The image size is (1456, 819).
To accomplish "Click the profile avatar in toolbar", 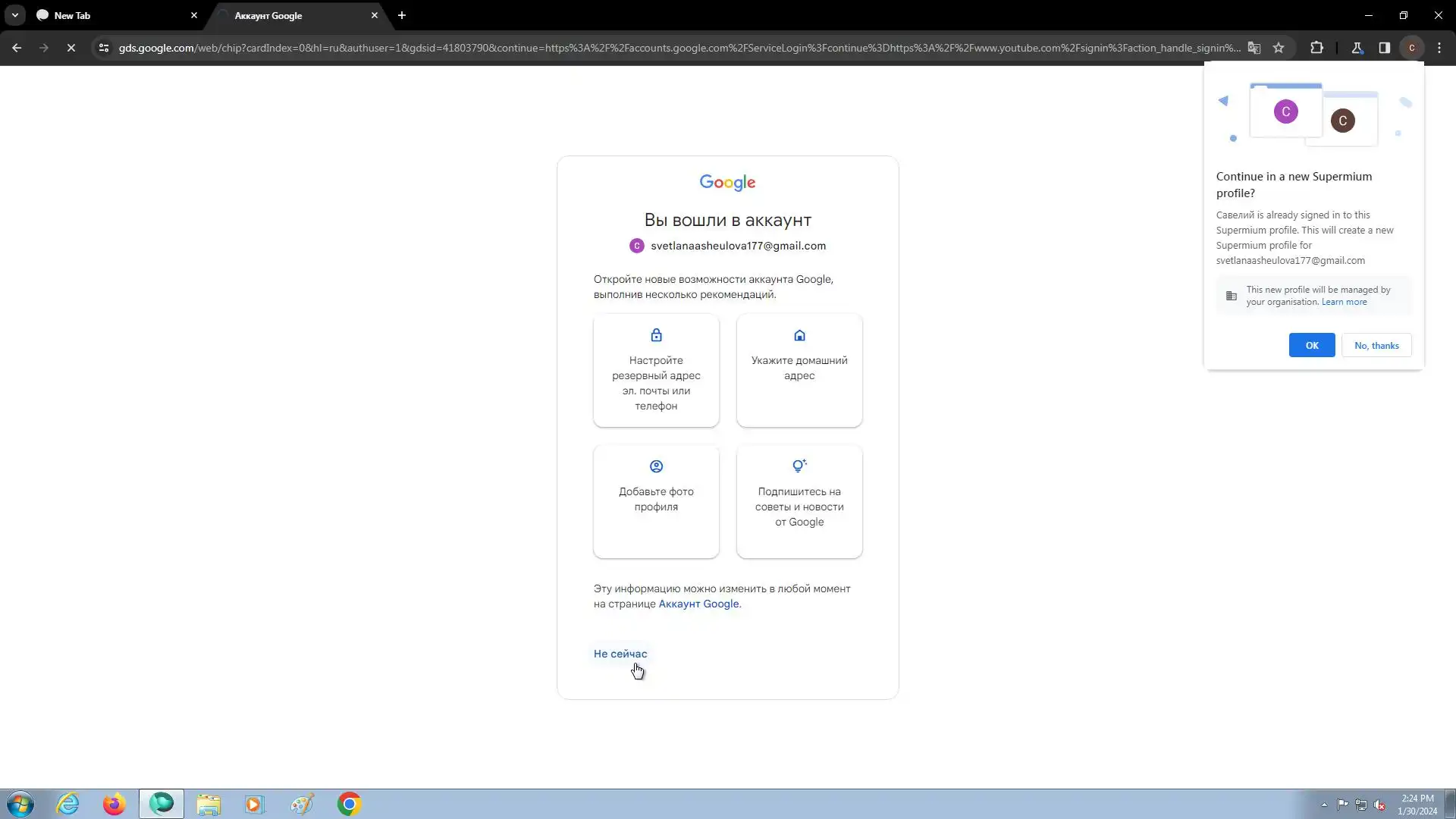I will tap(1411, 48).
